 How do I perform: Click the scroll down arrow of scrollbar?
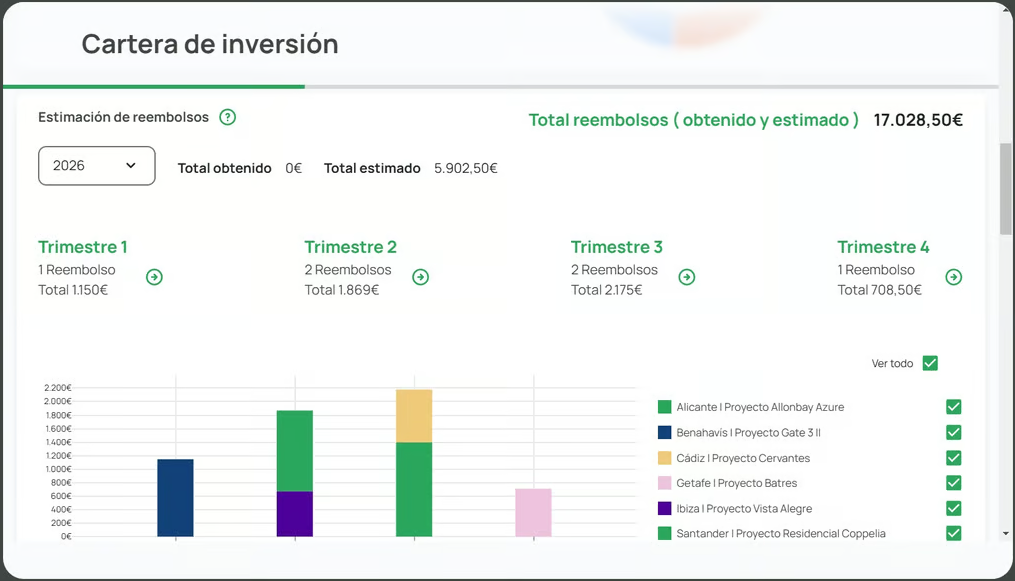tap(1006, 534)
